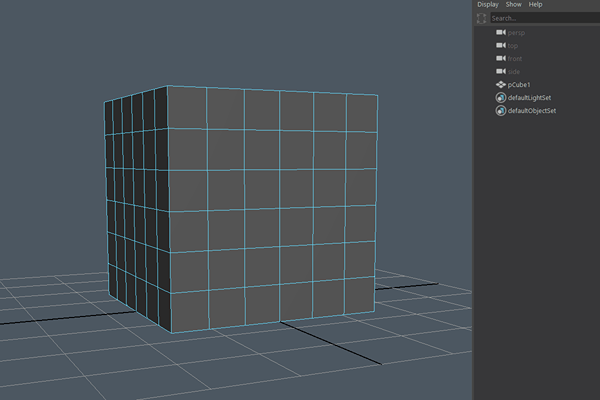The width and height of the screenshot is (600, 400).
Task: Open the Outliner Help menu
Action: click(536, 5)
